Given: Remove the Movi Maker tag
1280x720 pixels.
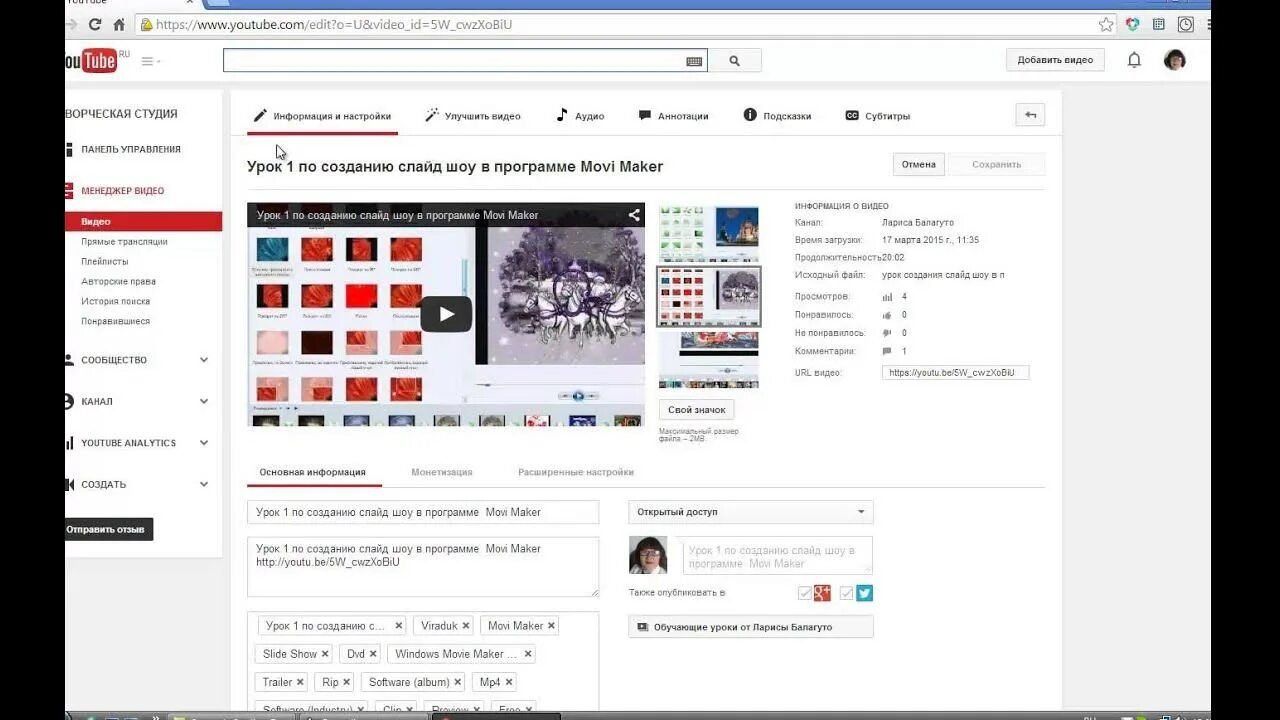Looking at the screenshot, I should (x=551, y=626).
